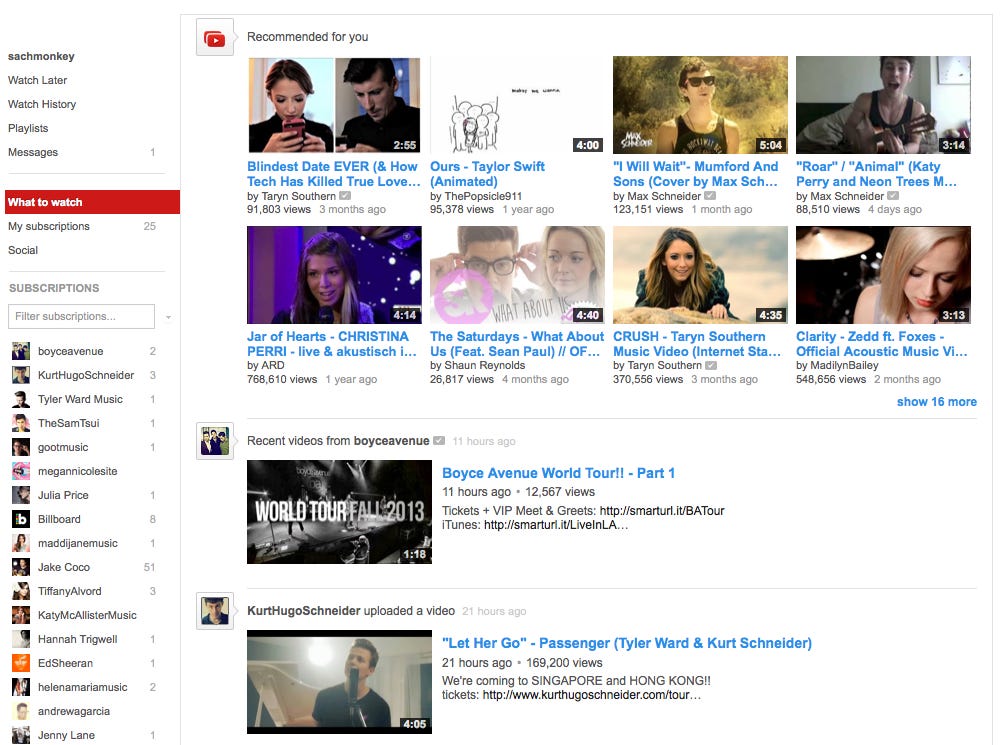Click verified badge beside Max Schneider on Roar video
This screenshot has height=745, width=1002.
tap(893, 196)
